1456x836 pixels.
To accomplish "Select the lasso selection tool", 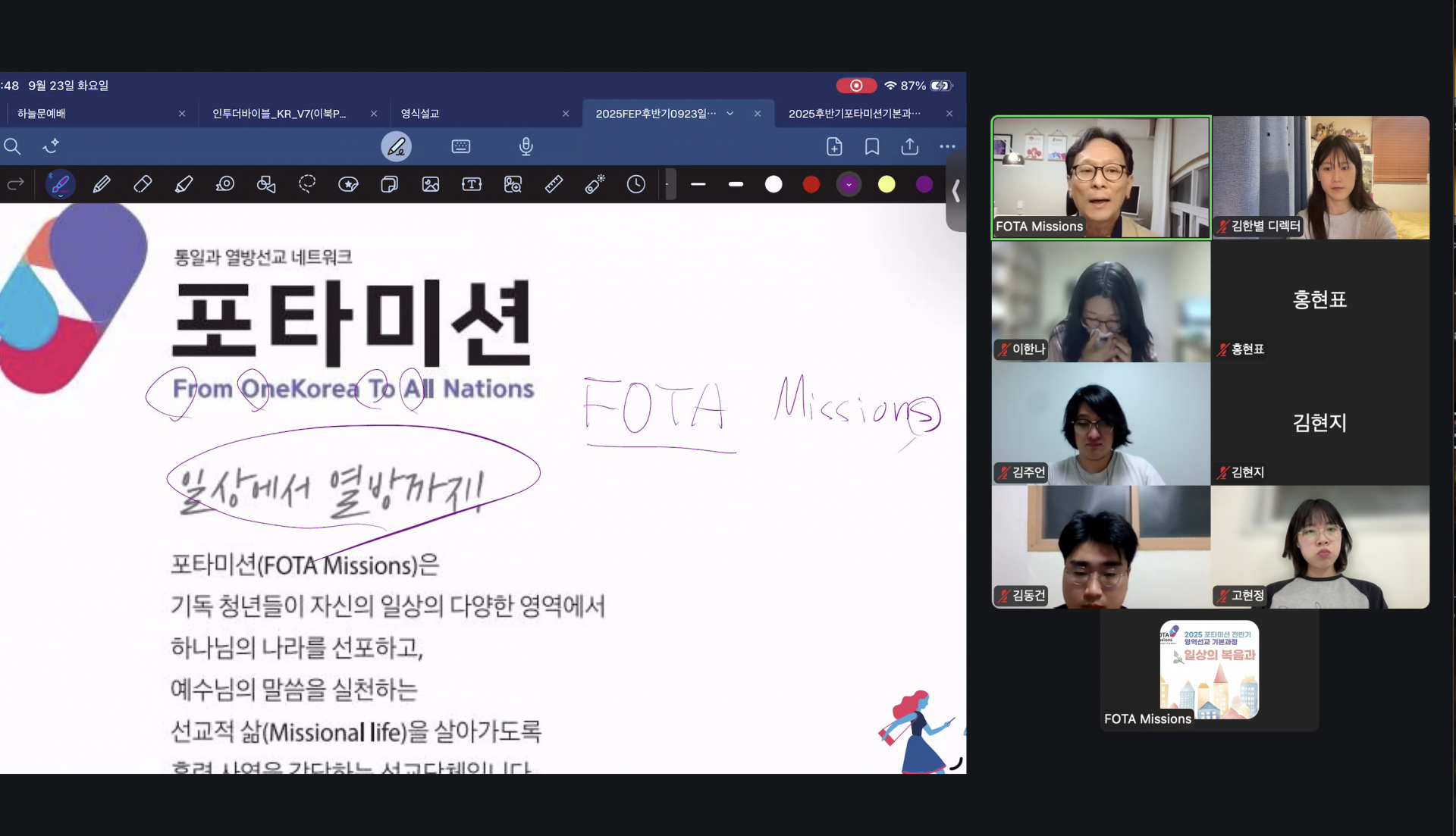I will pos(307,184).
